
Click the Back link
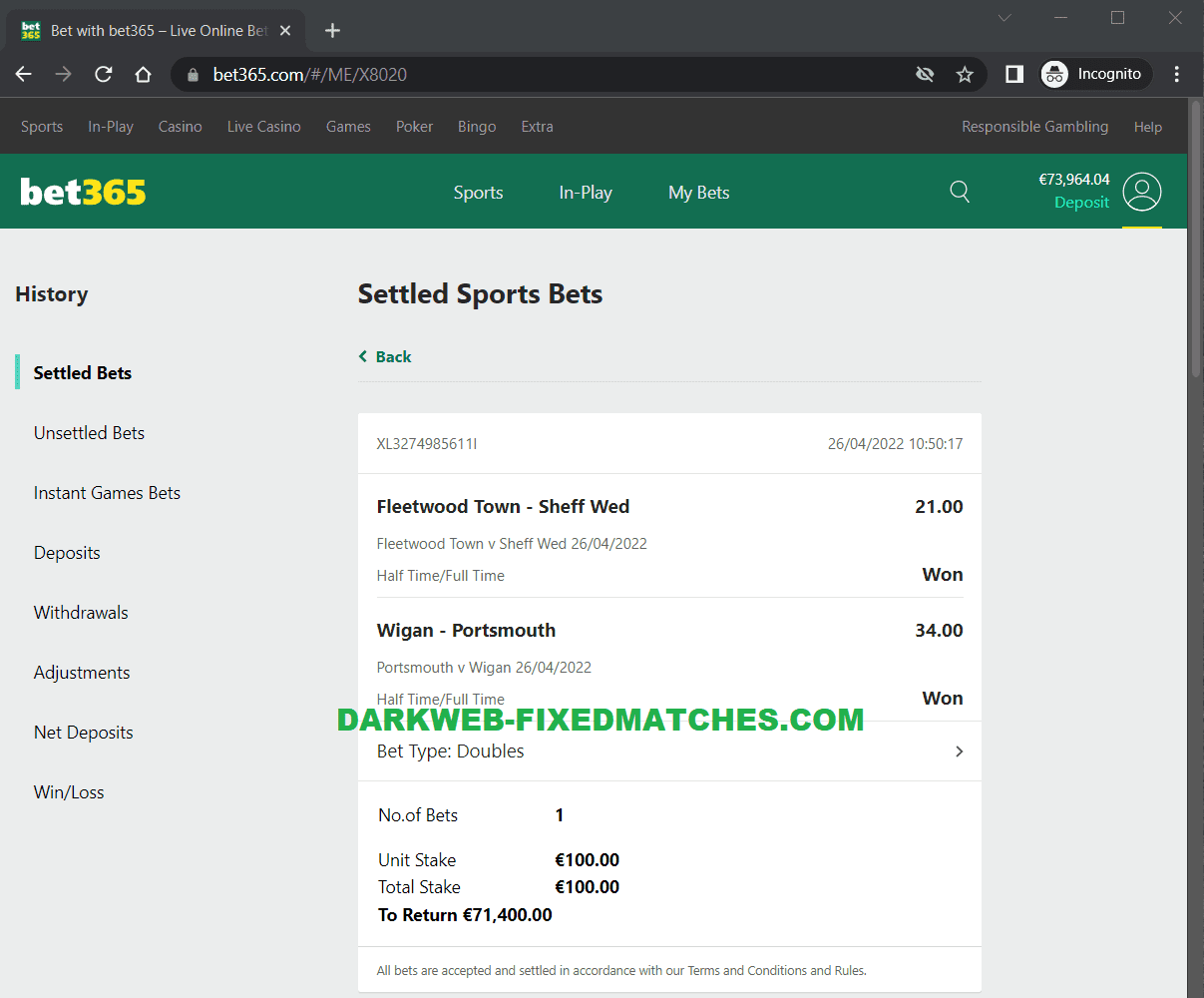click(393, 357)
